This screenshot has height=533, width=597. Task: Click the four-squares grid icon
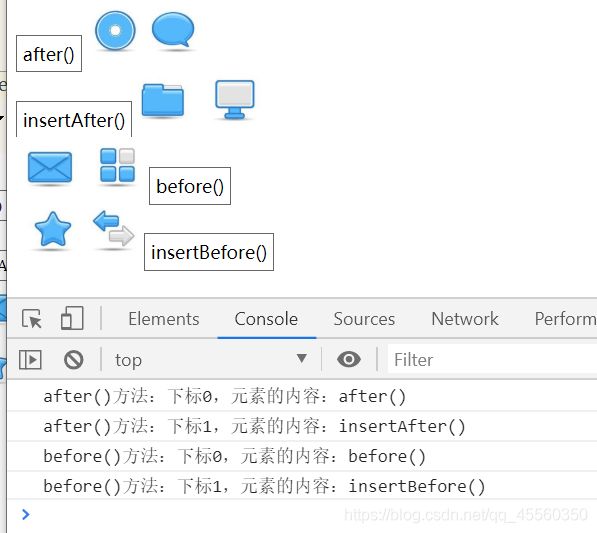[117, 165]
